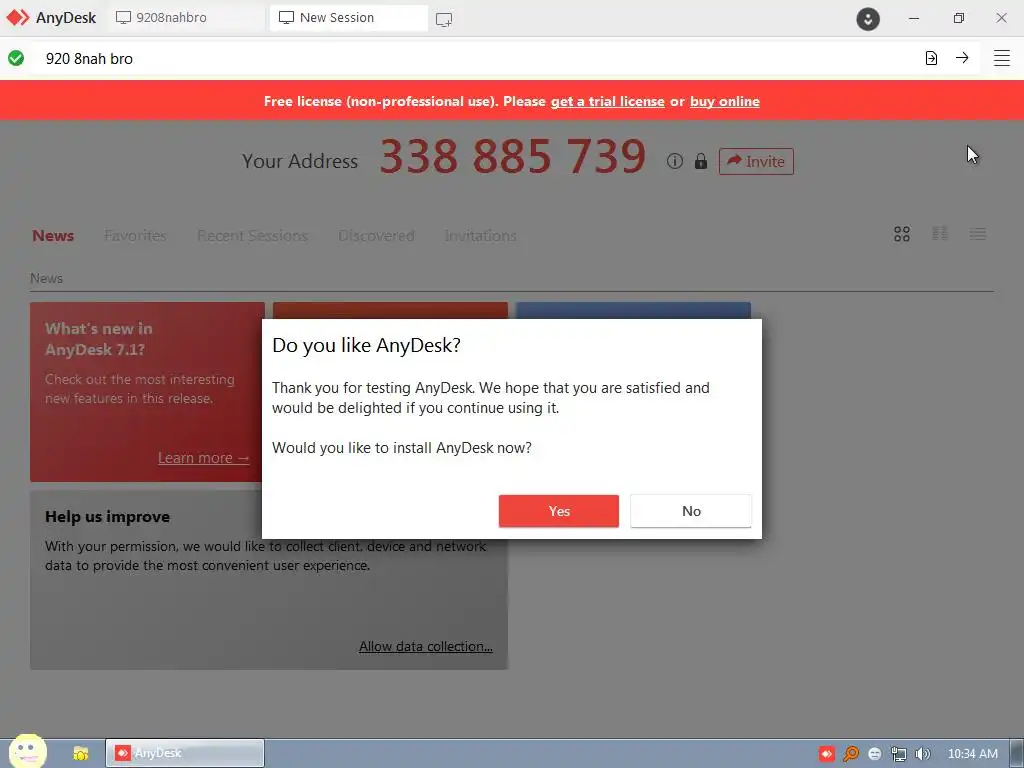
Task: Click the 'Help us improve' card heading
Action: tap(107, 517)
